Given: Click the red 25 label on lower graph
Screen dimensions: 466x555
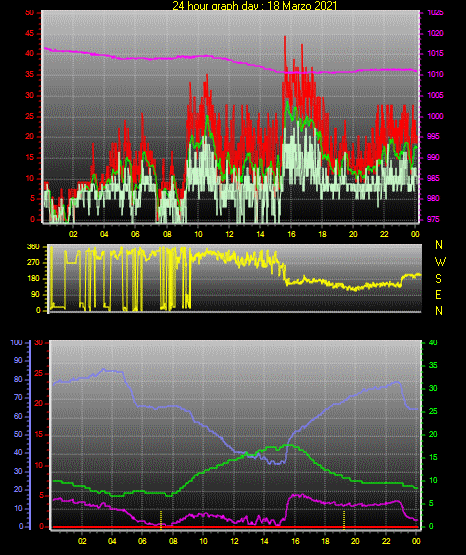Looking at the screenshot, I should (39, 374).
